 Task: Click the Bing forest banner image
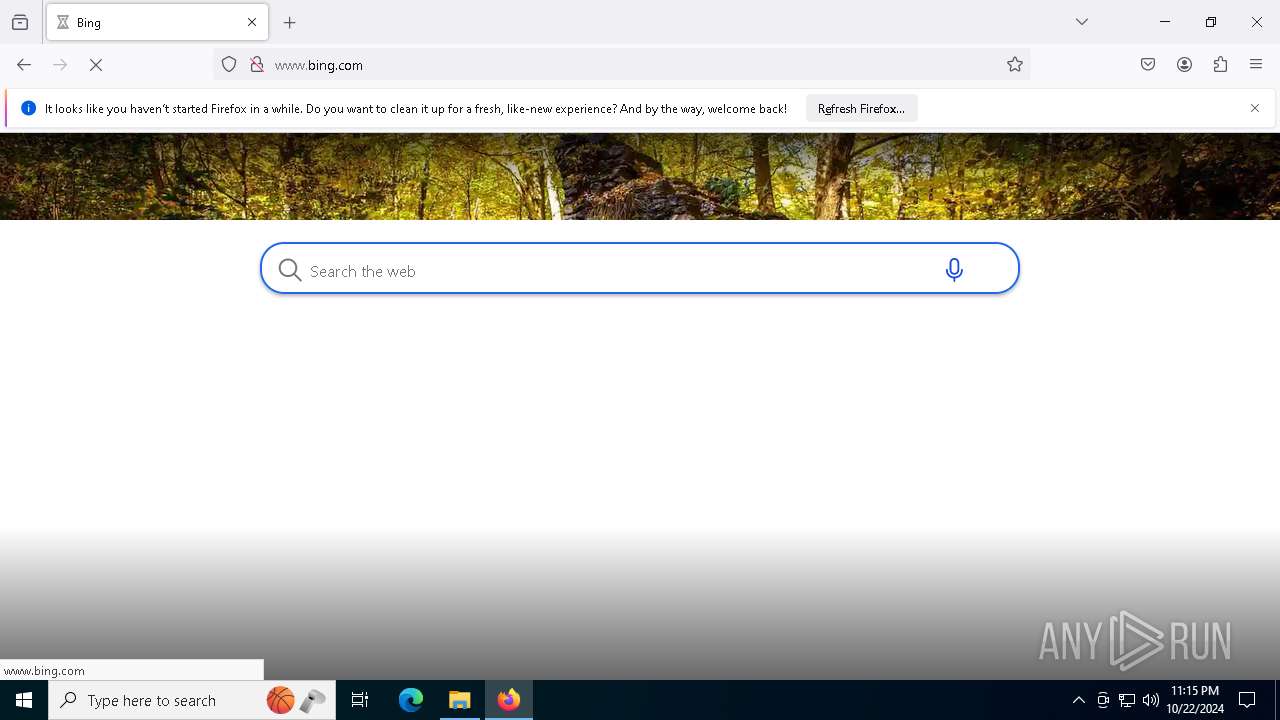tap(640, 176)
